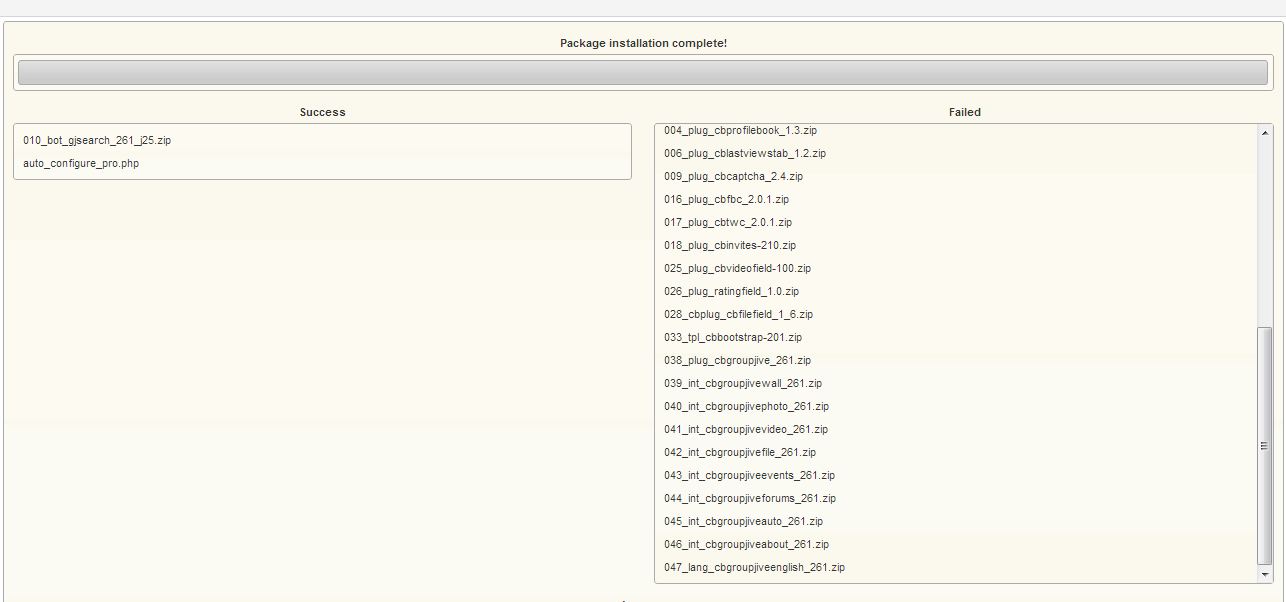Select 026_plug_ratingfield_1.0.zip entry
This screenshot has height=602, width=1286.
731,292
